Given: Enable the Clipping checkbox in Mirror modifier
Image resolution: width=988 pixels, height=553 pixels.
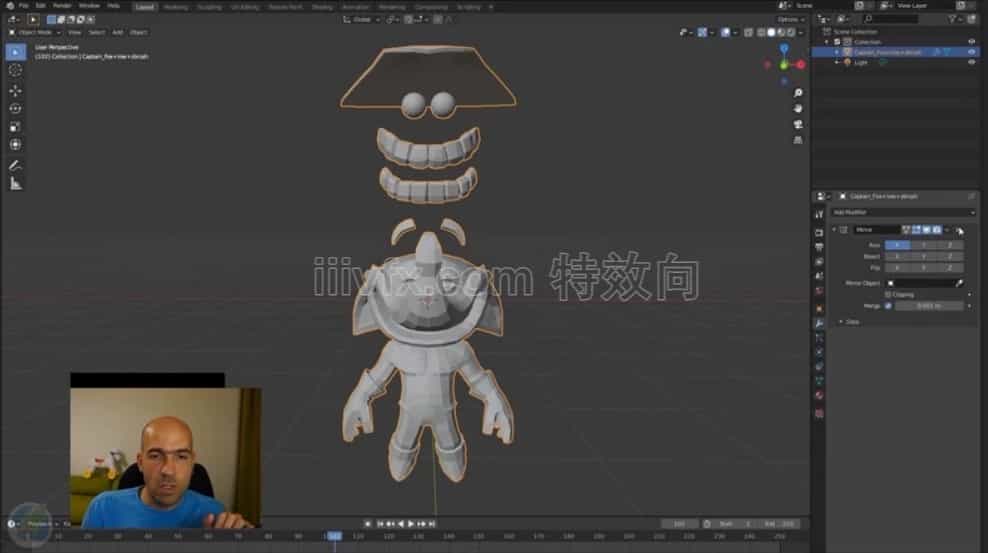Looking at the screenshot, I should [888, 295].
